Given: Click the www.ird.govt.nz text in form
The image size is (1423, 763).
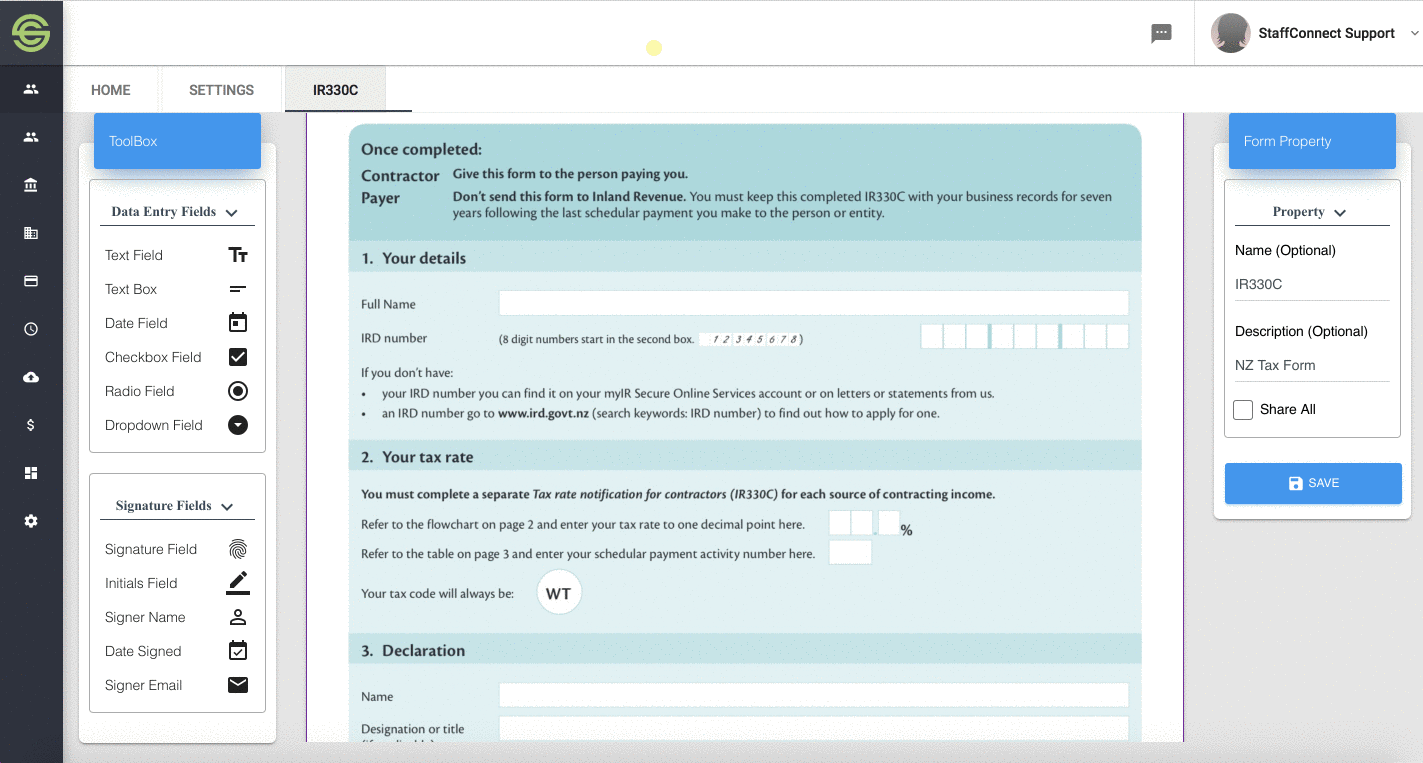Looking at the screenshot, I should (543, 413).
